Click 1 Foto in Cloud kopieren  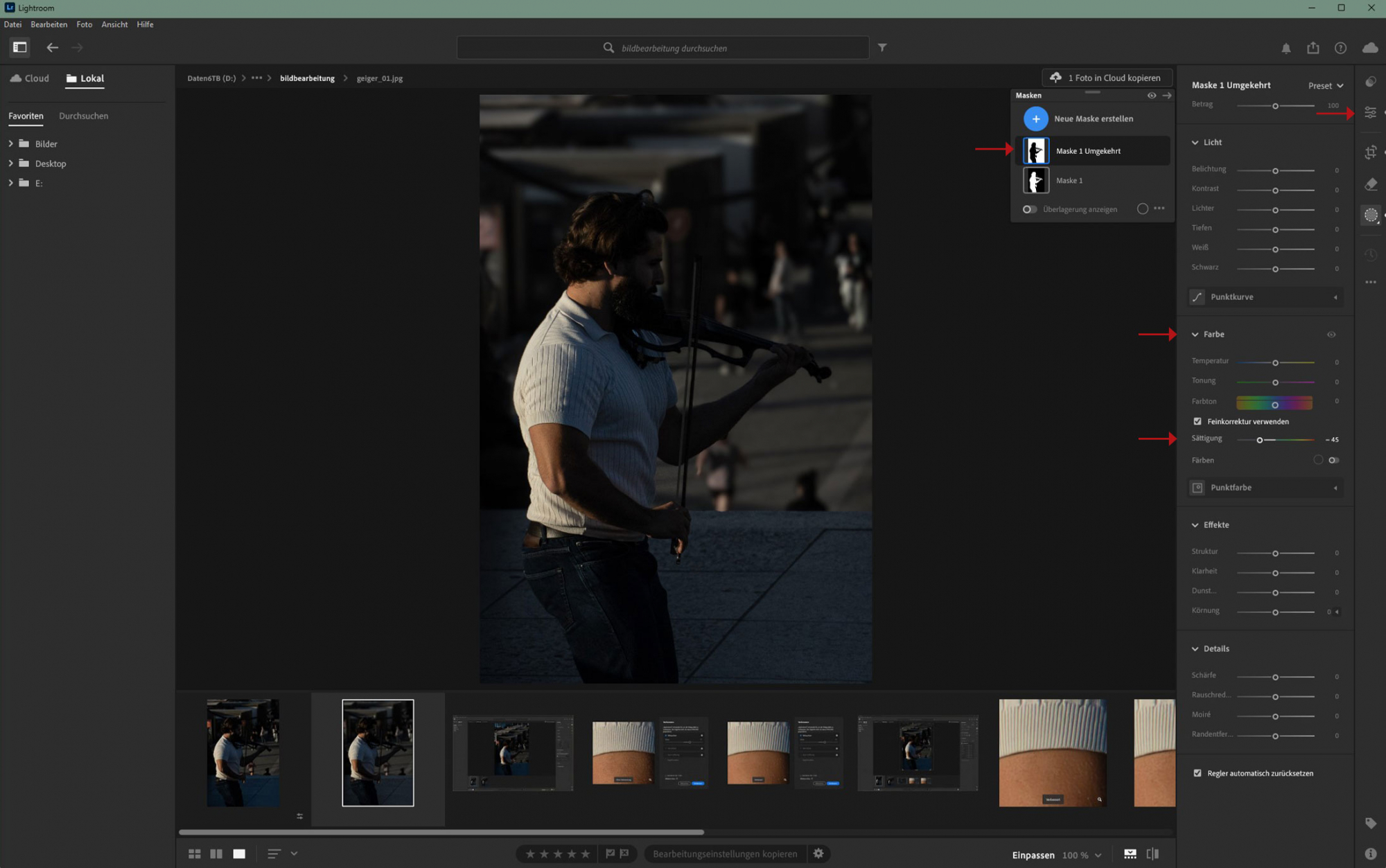pyautogui.click(x=1107, y=78)
